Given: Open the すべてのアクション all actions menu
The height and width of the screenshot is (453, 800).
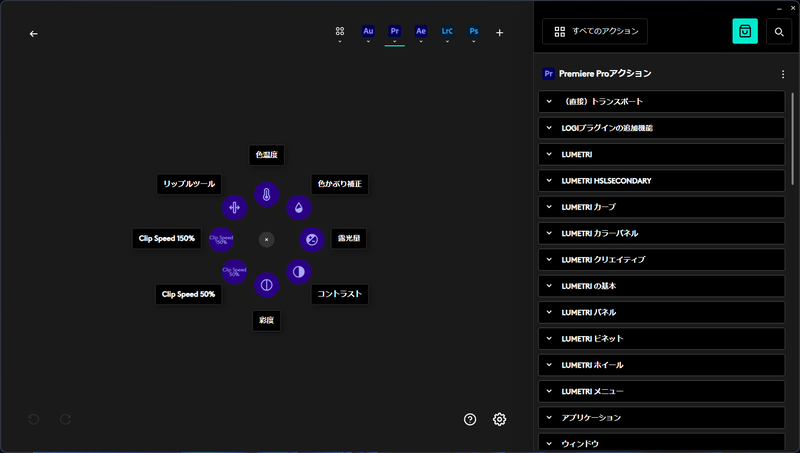Looking at the screenshot, I should (x=595, y=31).
